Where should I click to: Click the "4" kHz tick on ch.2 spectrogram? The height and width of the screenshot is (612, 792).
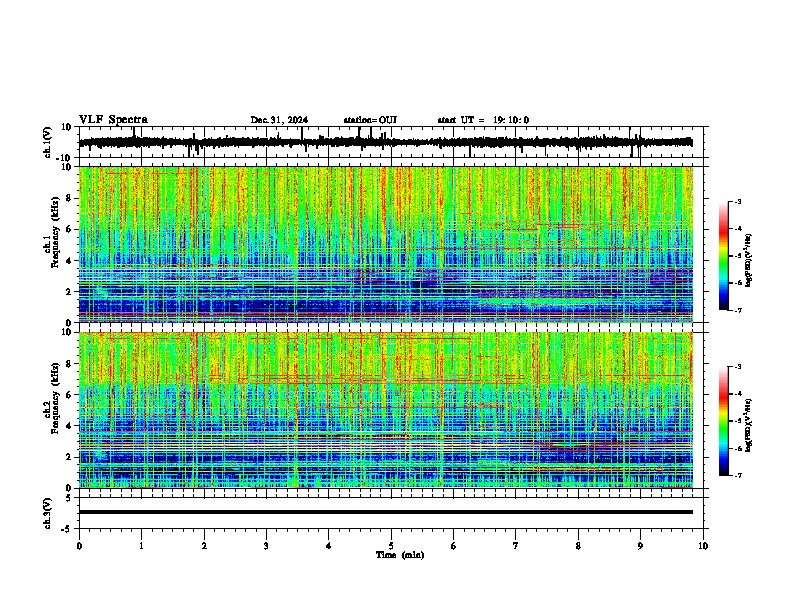click(70, 426)
